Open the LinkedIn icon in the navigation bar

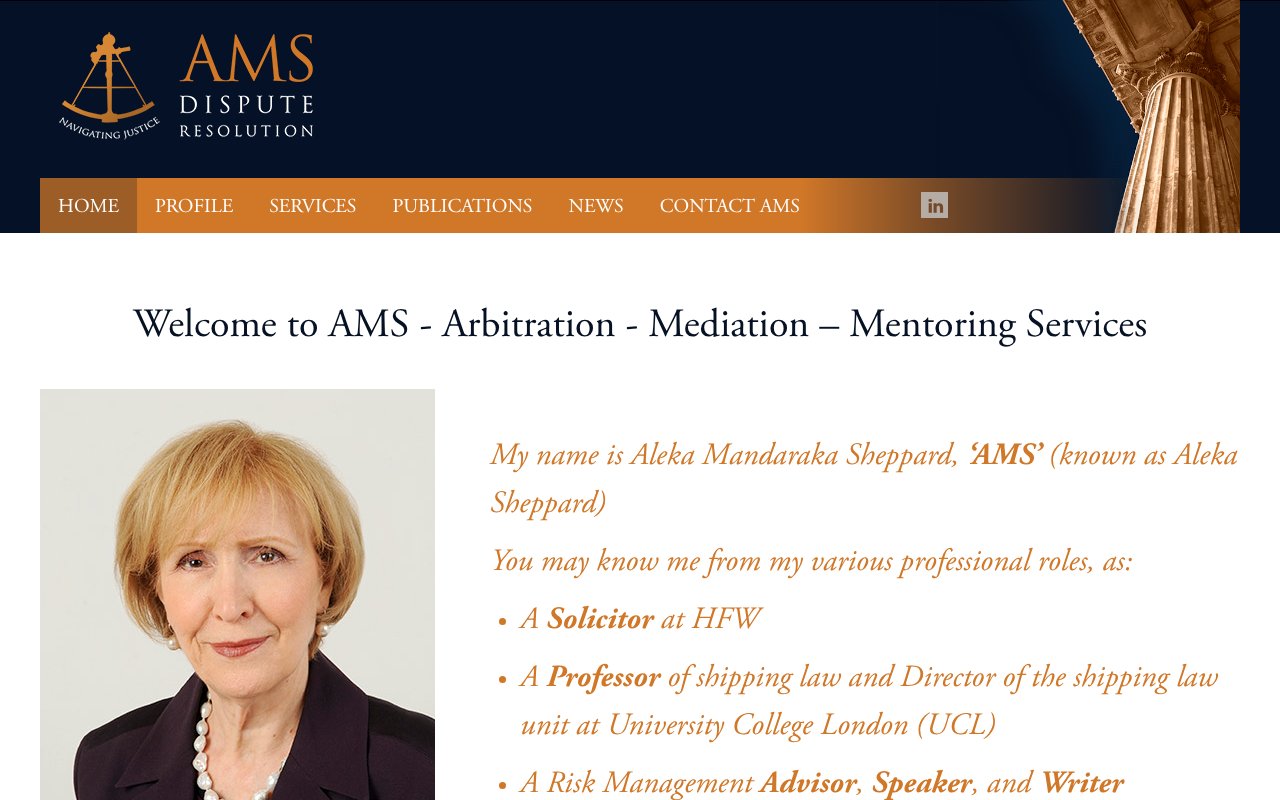coord(934,205)
